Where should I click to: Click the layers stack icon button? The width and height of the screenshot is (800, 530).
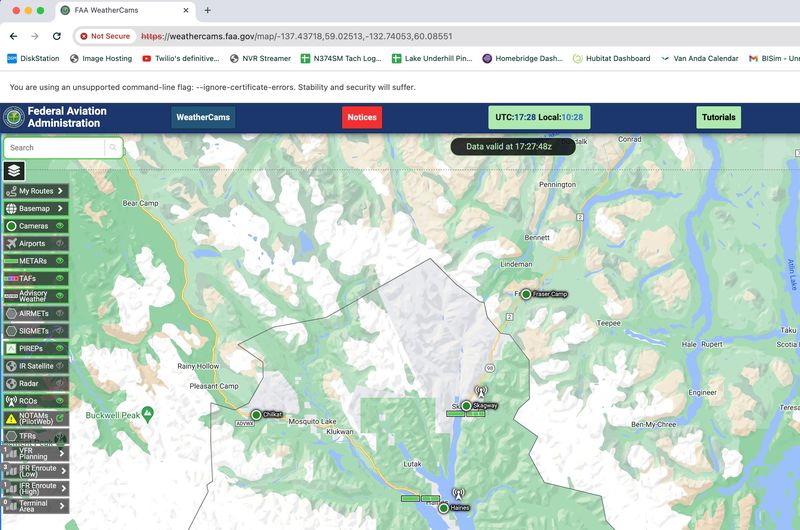point(14,170)
